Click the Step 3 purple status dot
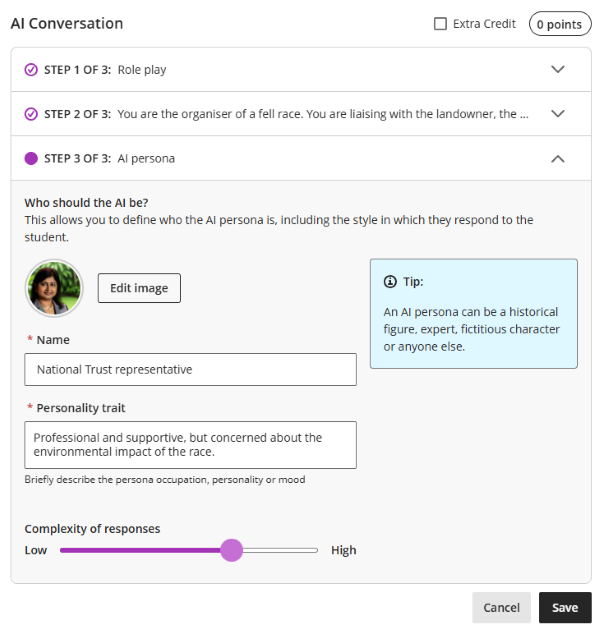600x630 pixels. (31, 158)
